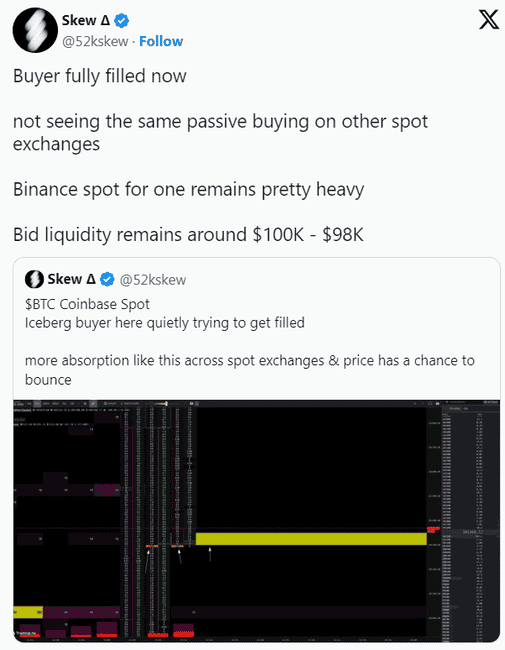Click the blue verified badge beside Skew Δ
Image resolution: width=505 pixels, height=650 pixels.
[x=121, y=20]
